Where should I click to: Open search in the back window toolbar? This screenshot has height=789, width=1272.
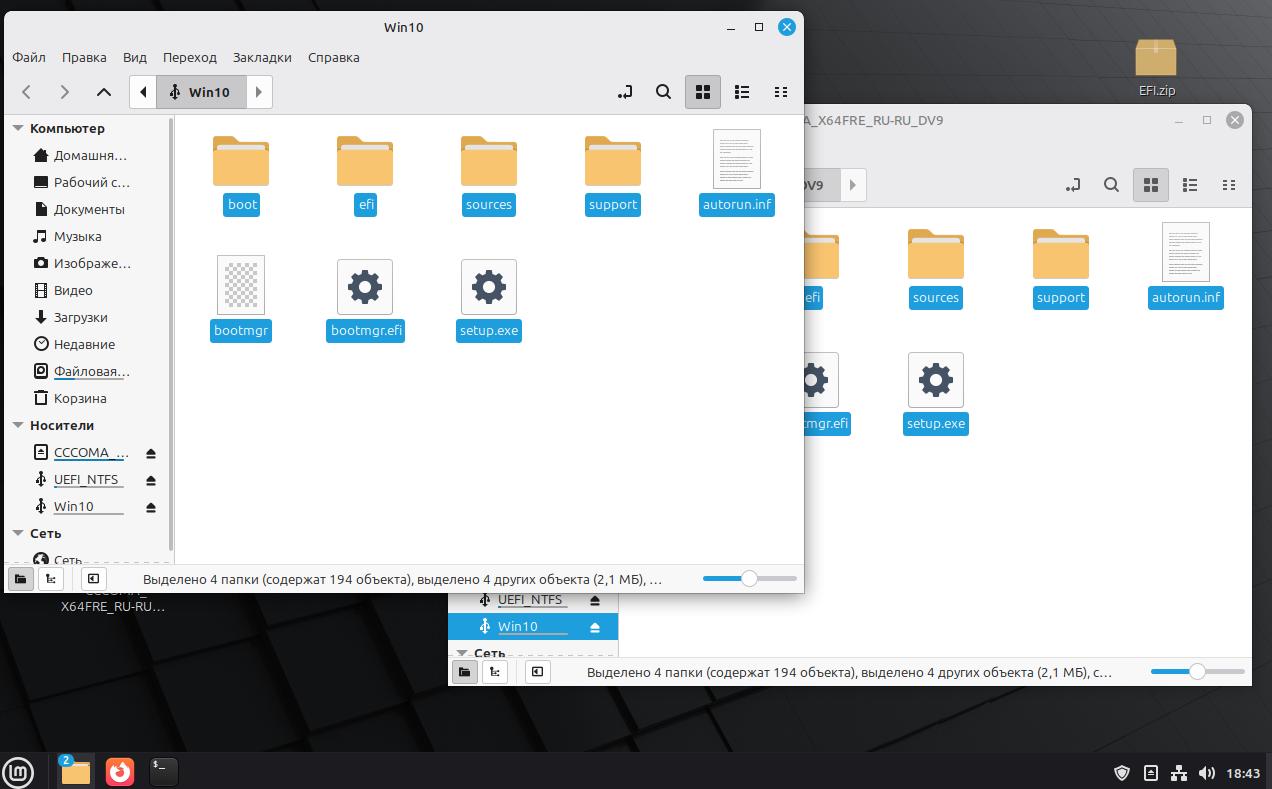[1111, 185]
